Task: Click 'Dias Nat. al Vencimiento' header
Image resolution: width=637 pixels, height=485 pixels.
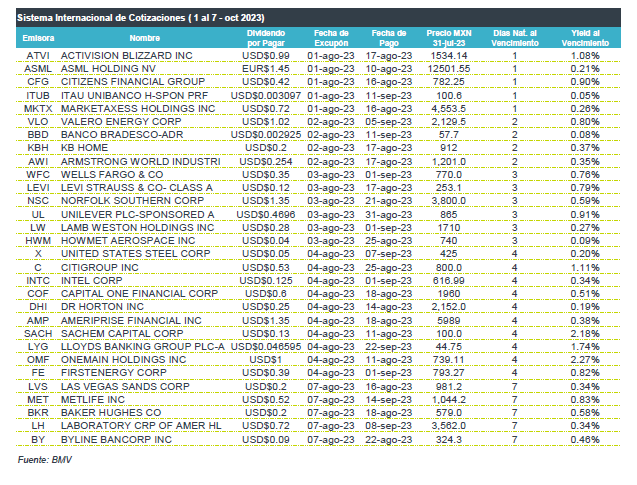Action: click(x=515, y=38)
